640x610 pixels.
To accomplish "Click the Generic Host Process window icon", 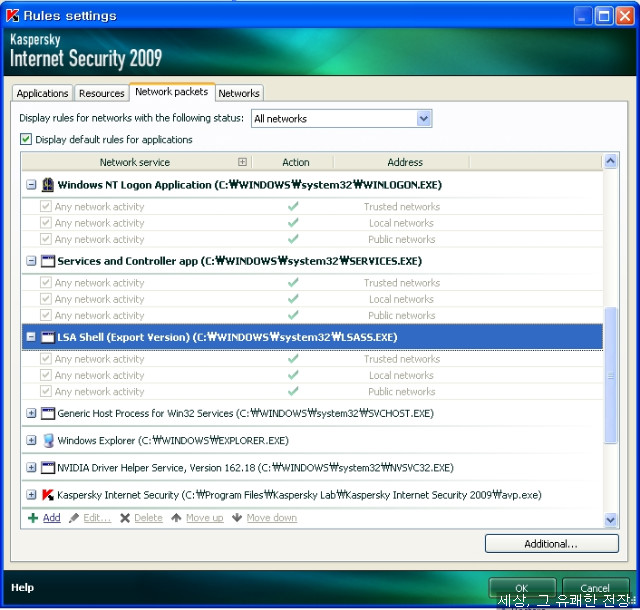I will [x=48, y=413].
